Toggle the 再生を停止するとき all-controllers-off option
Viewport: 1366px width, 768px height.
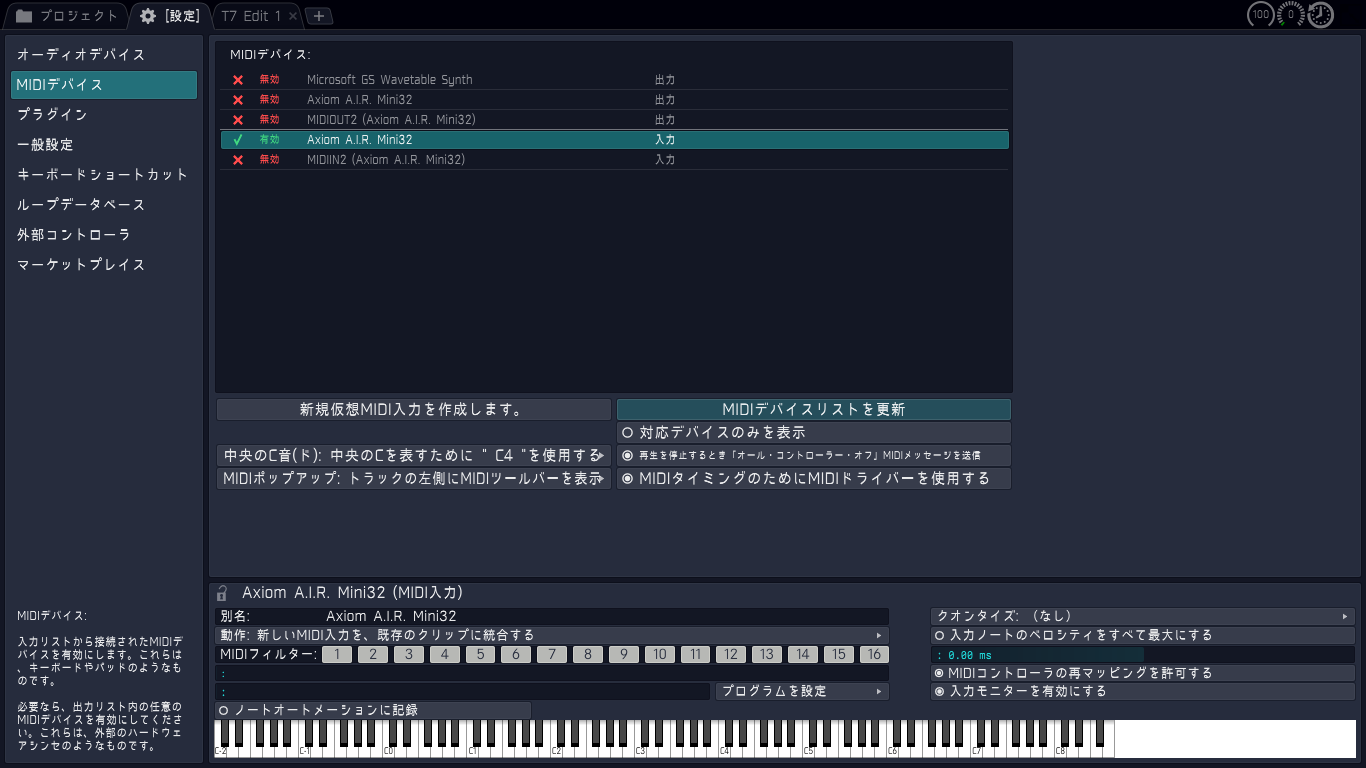point(814,456)
